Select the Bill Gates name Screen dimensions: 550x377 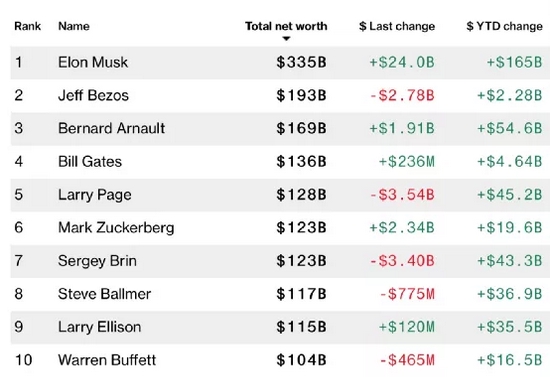pos(90,162)
